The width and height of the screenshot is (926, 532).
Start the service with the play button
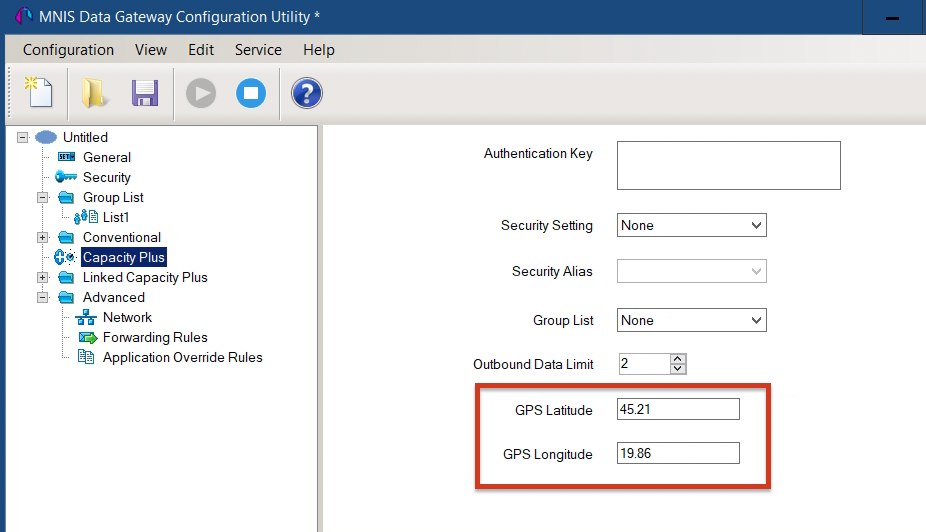tap(201, 93)
